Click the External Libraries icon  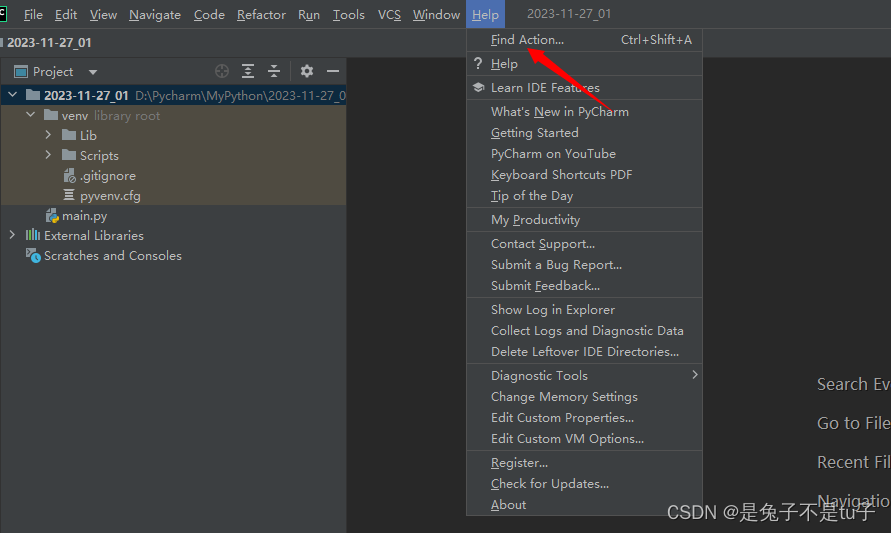pos(33,235)
